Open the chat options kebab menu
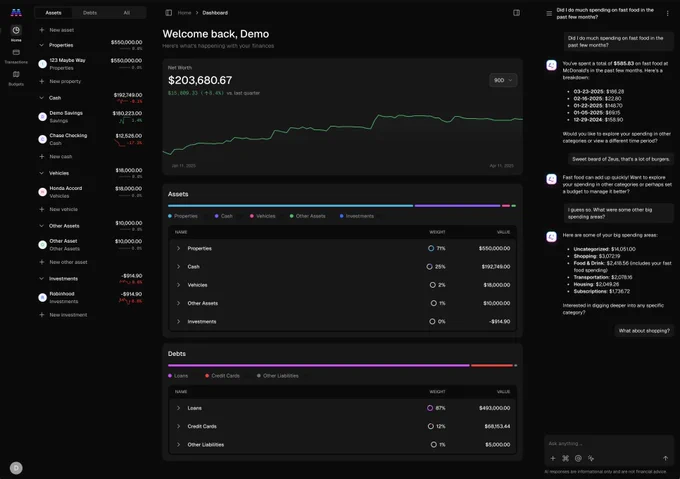 667,13
